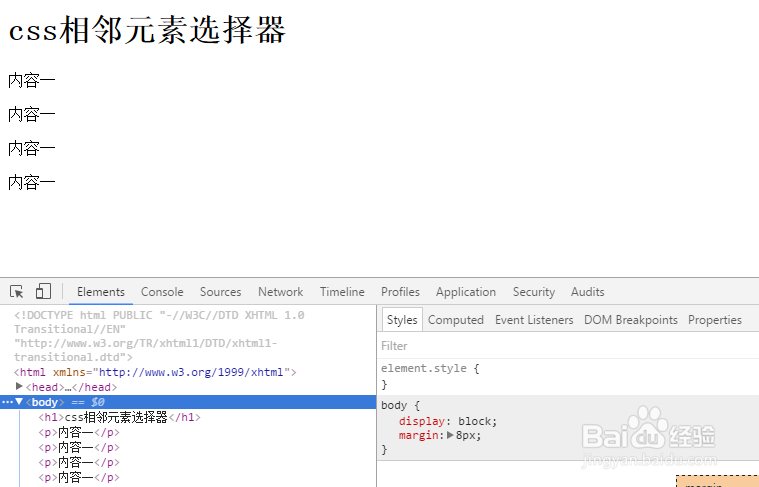Open the Audits tab

click(588, 292)
